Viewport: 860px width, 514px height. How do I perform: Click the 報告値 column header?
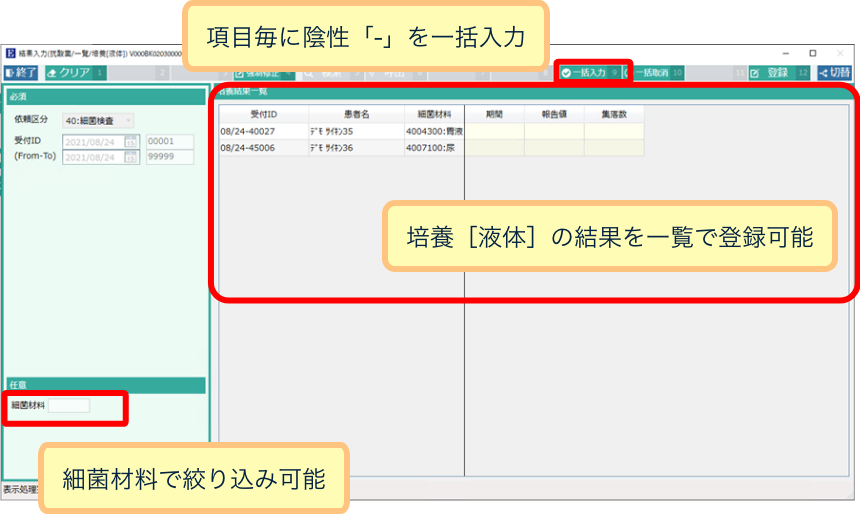[554, 114]
